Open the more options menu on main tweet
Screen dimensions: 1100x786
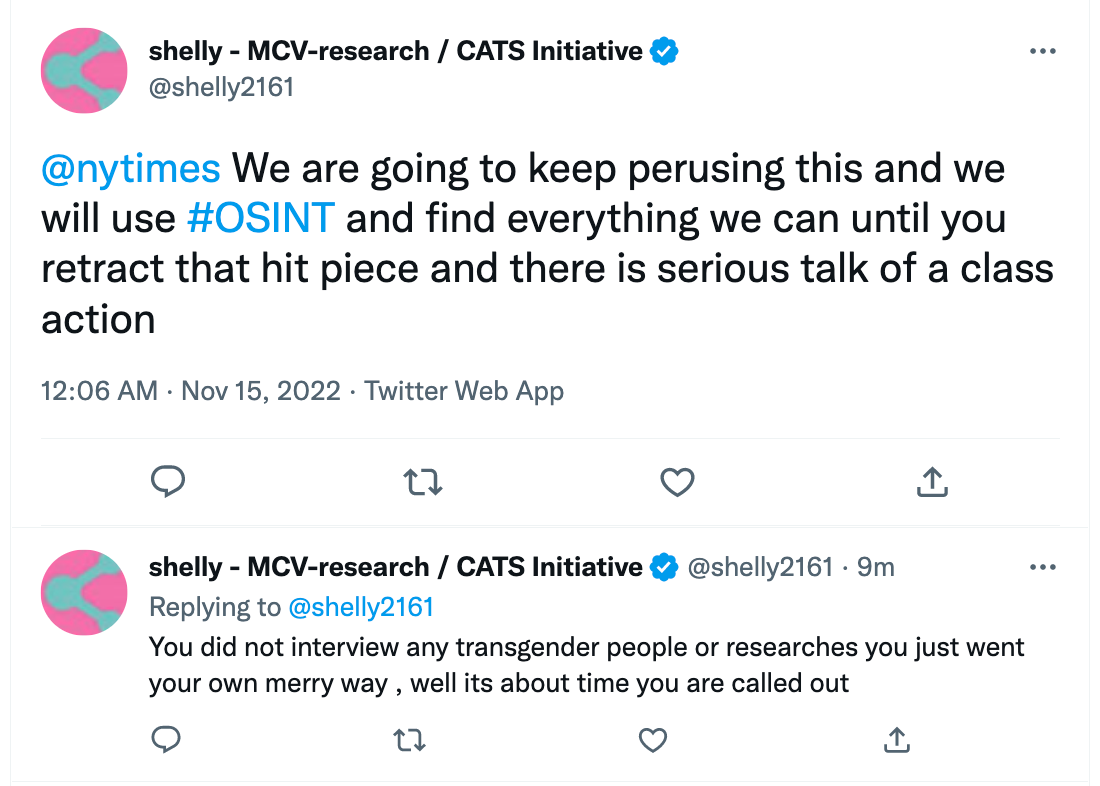(x=1042, y=51)
